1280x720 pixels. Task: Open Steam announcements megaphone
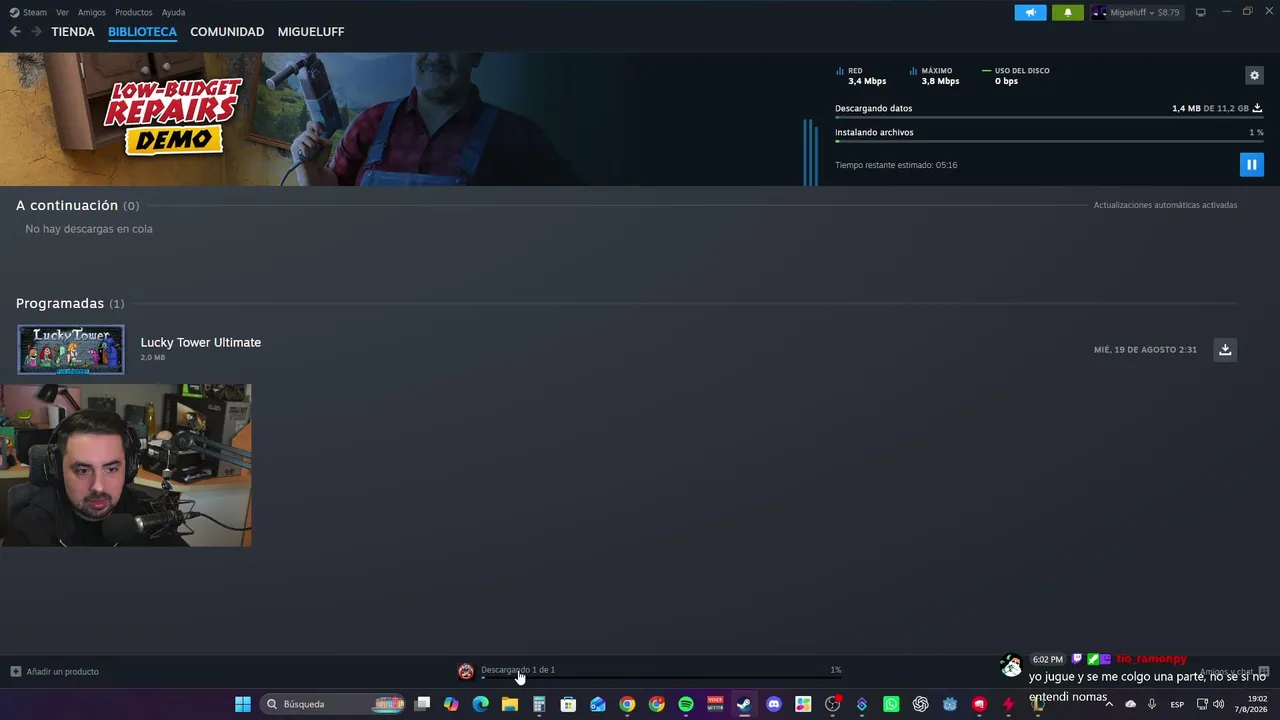coord(1030,13)
